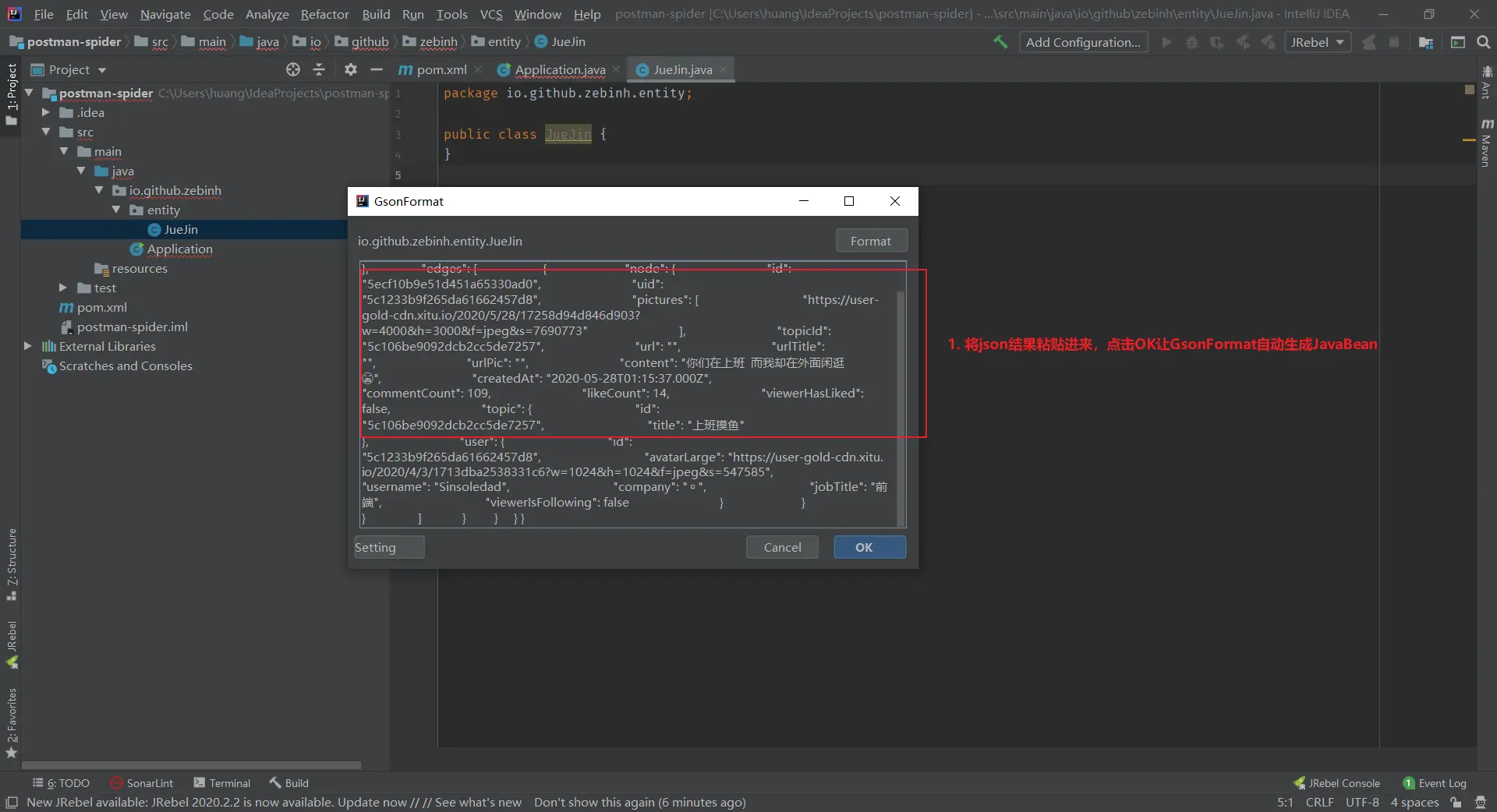Screen dimensions: 1497x812
Task: Select postman-spider.iml in project tree
Action: (x=124, y=327)
